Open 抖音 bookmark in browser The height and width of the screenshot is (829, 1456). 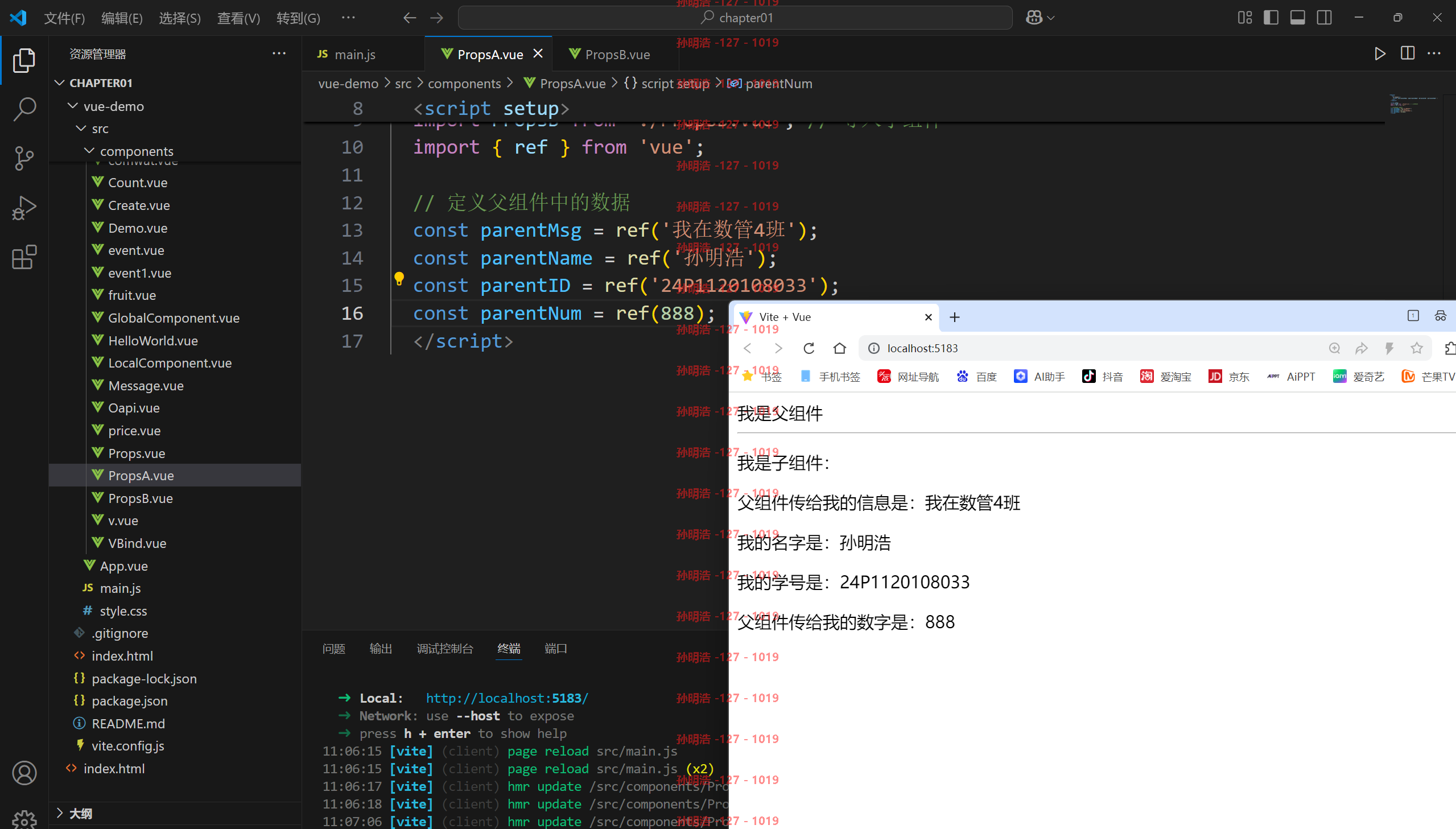coord(1103,376)
